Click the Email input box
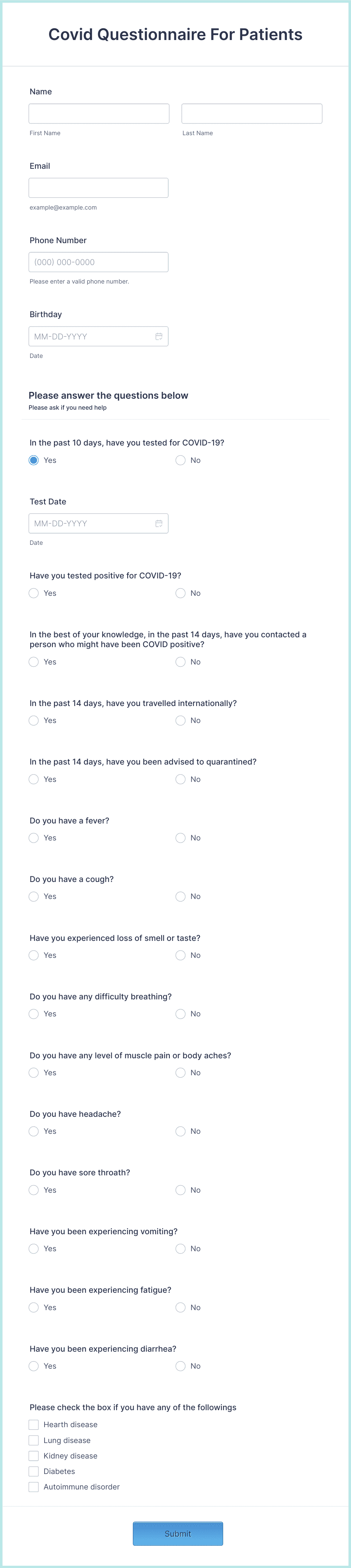 tap(99, 188)
